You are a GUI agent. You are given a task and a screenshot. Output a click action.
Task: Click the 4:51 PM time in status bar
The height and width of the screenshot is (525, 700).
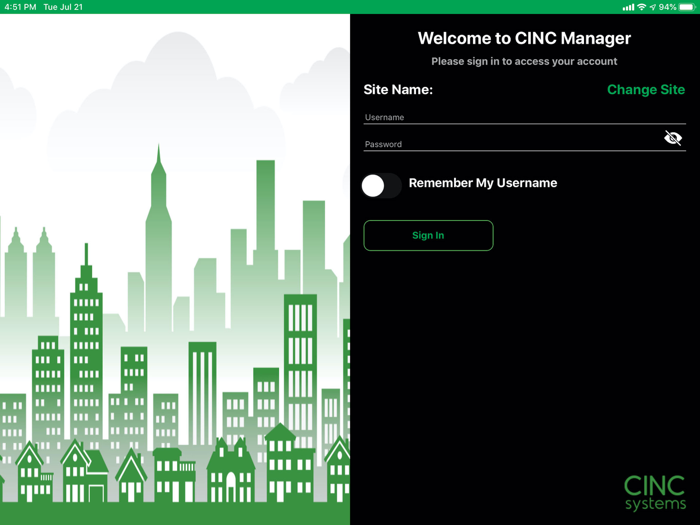point(20,7)
